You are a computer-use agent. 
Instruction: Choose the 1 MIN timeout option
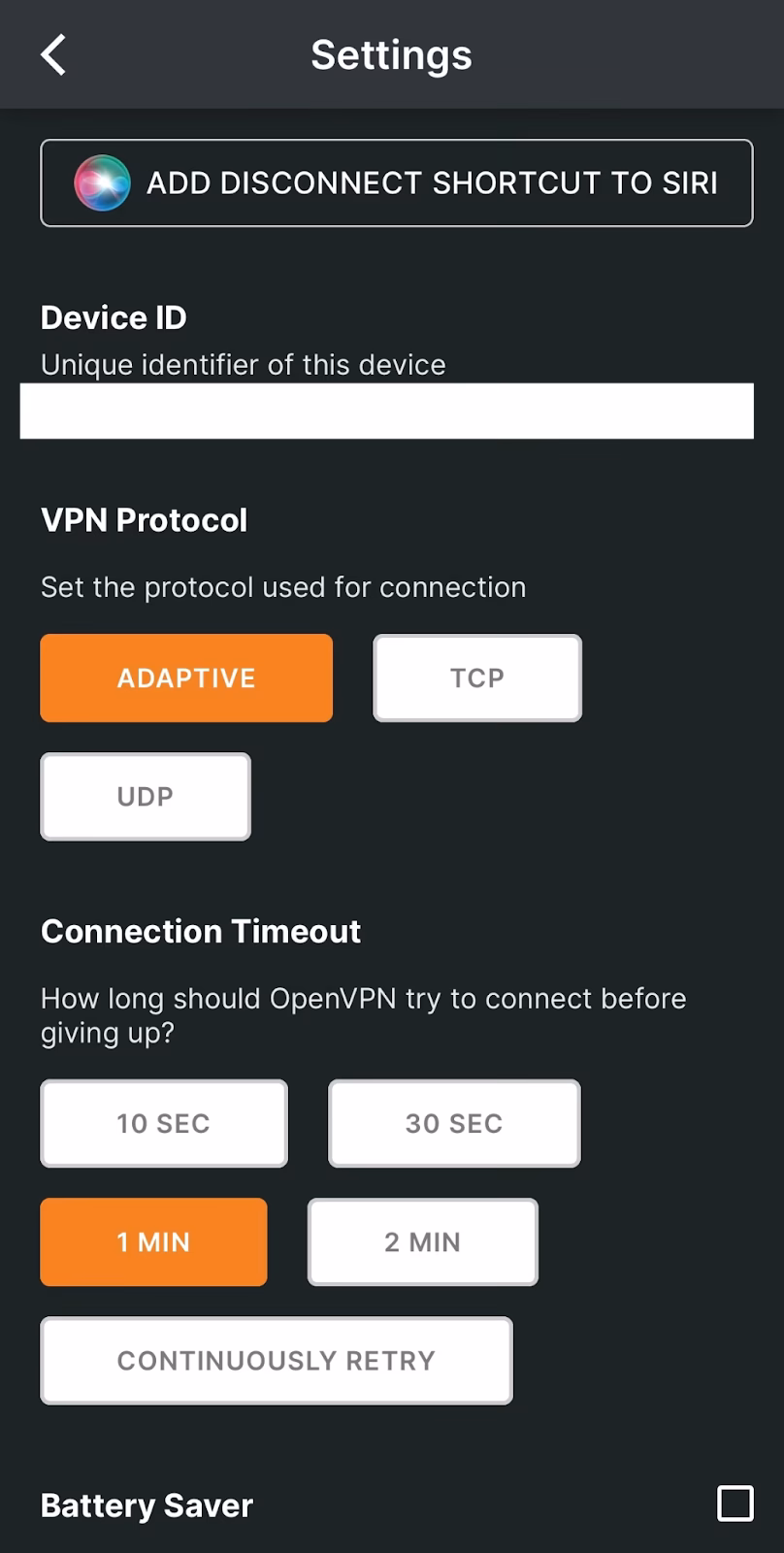click(153, 1241)
